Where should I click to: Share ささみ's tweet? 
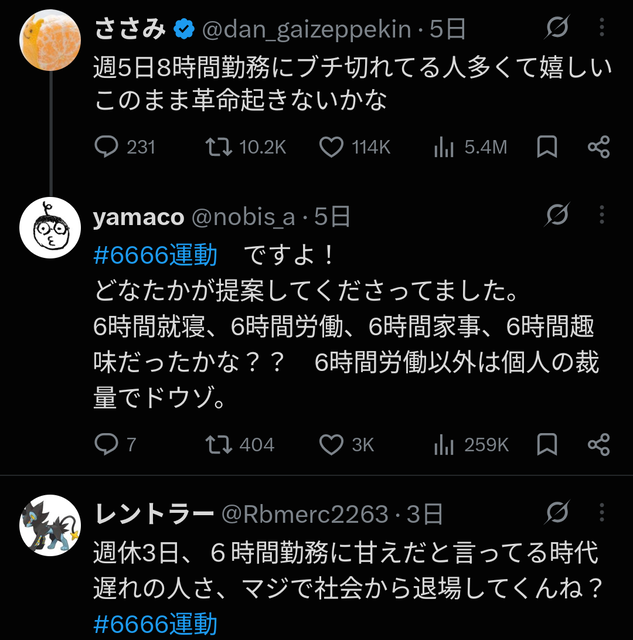pos(599,147)
